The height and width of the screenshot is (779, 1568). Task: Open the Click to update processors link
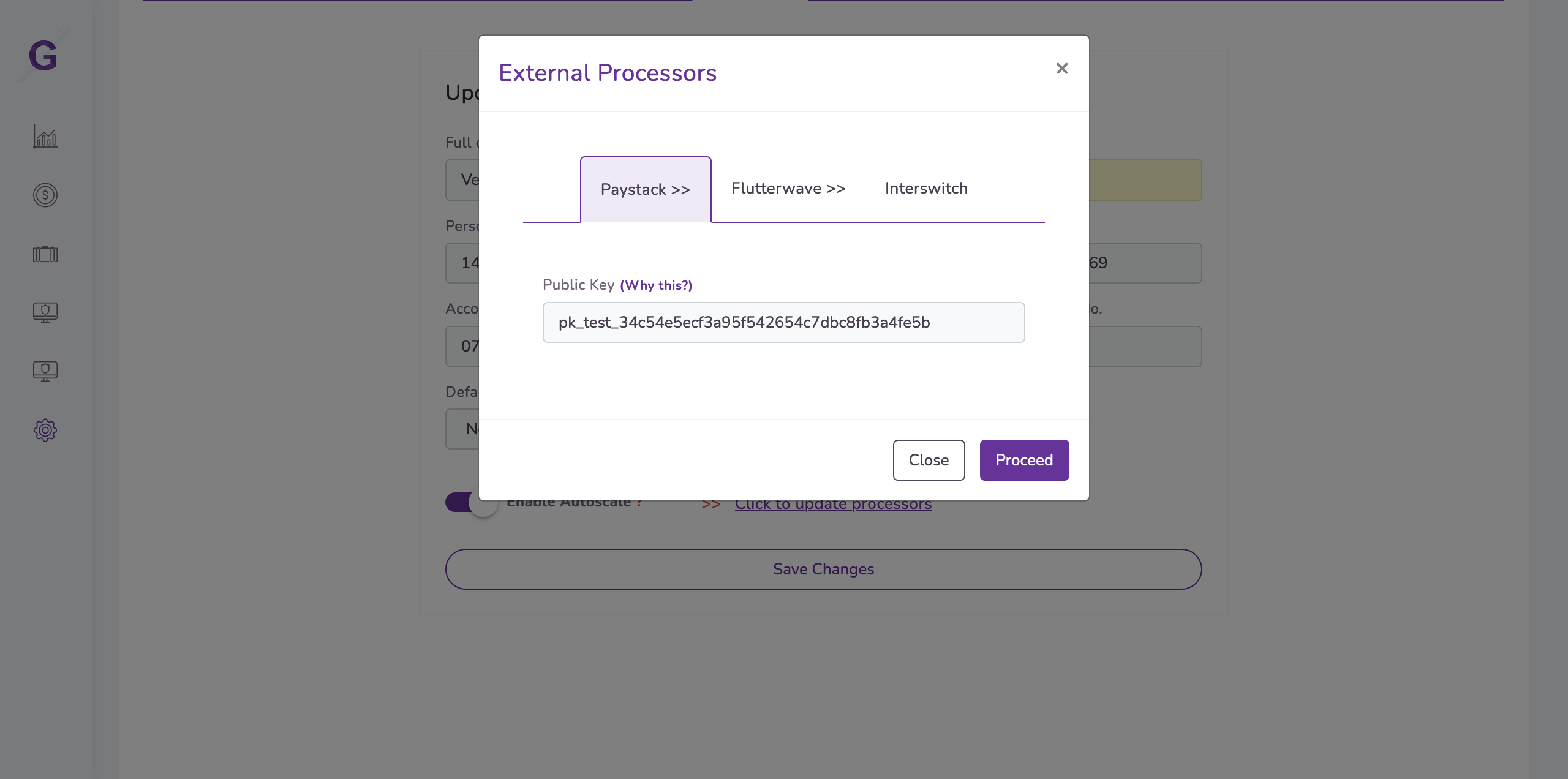(x=833, y=503)
